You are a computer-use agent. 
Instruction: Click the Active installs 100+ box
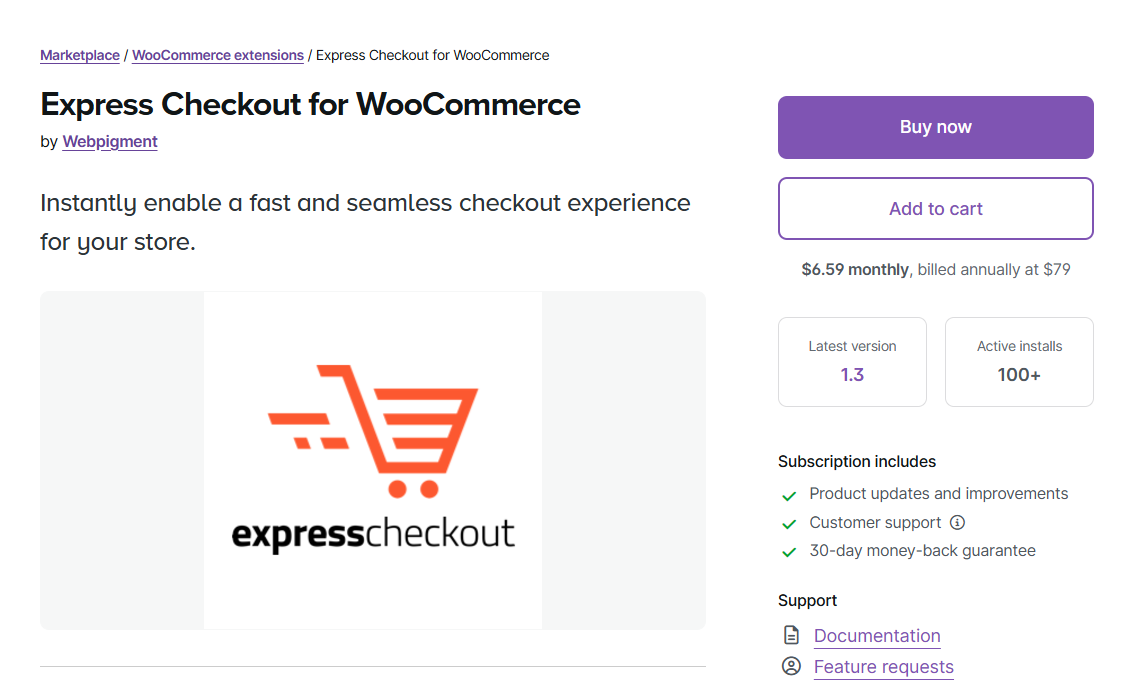(1019, 362)
